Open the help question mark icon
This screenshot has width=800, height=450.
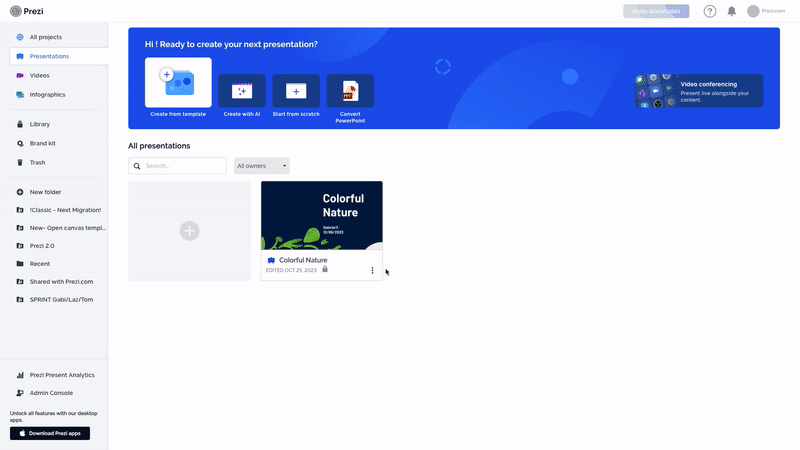click(x=710, y=11)
